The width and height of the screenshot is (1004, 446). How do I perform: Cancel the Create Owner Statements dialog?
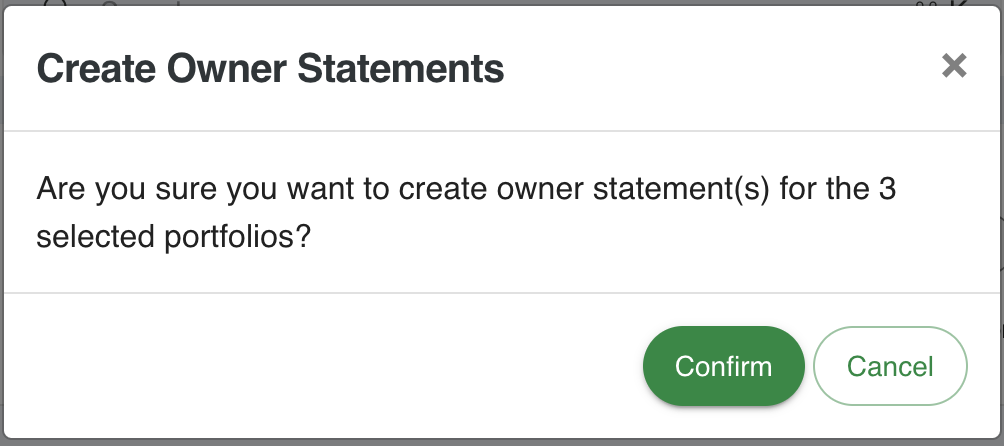click(x=890, y=366)
